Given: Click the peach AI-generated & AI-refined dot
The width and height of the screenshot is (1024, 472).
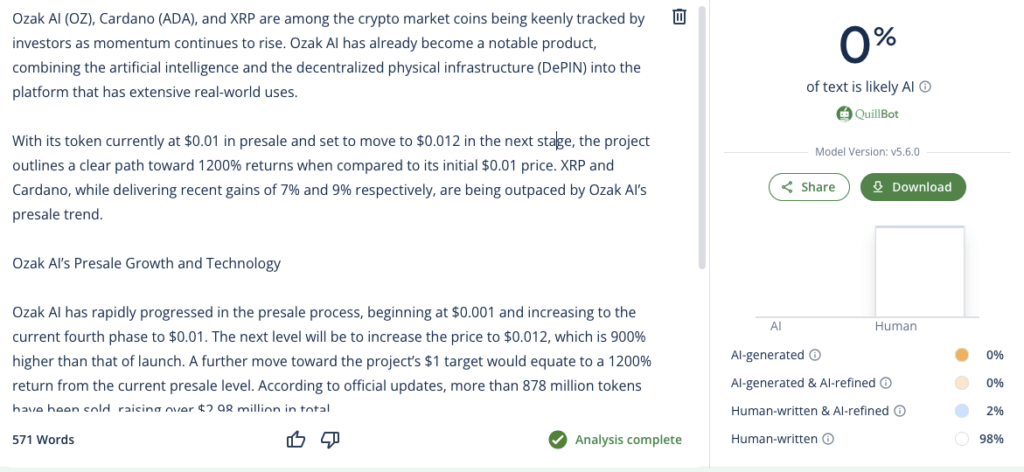Looking at the screenshot, I should click(962, 383).
